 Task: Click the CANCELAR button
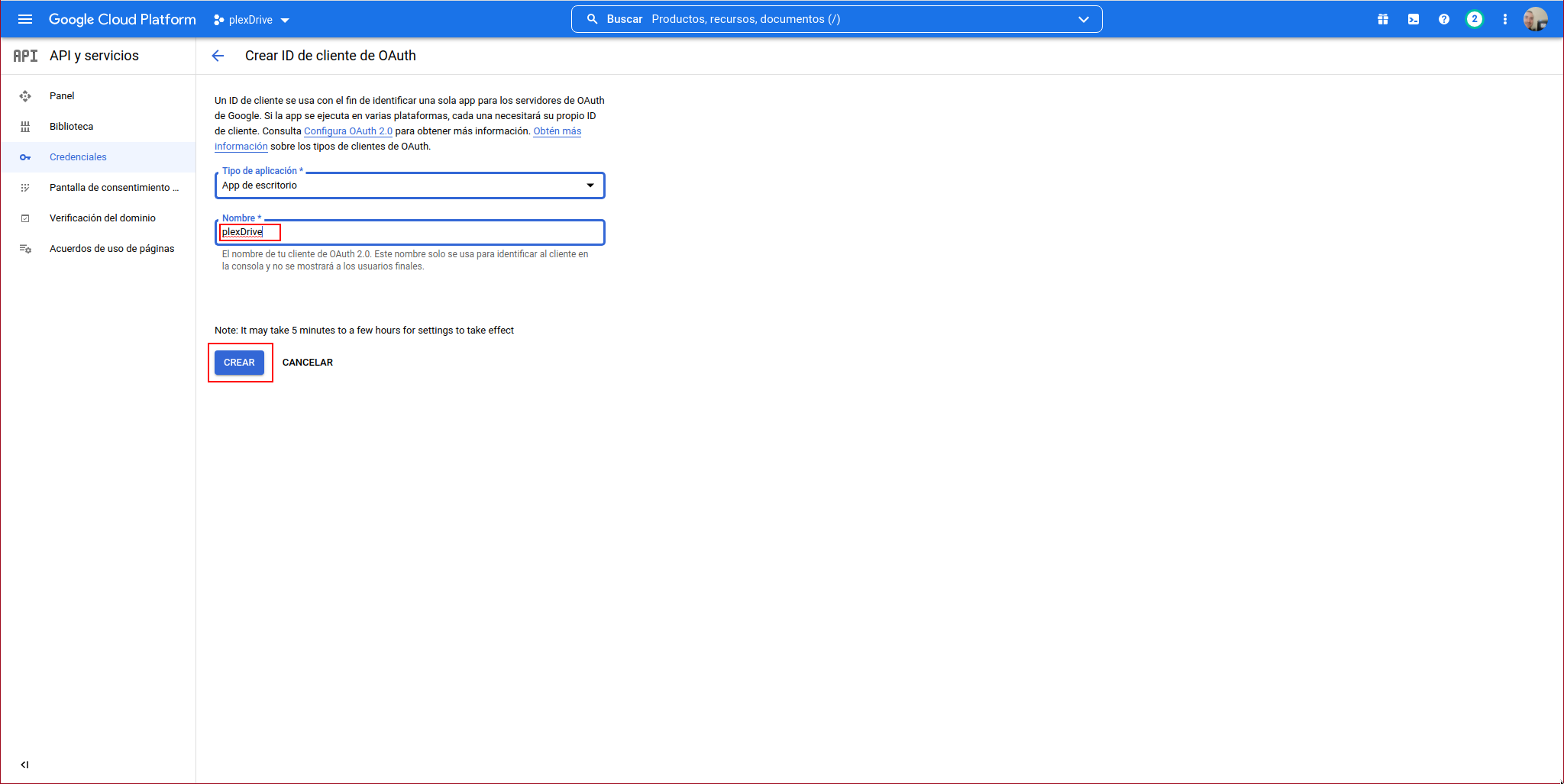[307, 363]
